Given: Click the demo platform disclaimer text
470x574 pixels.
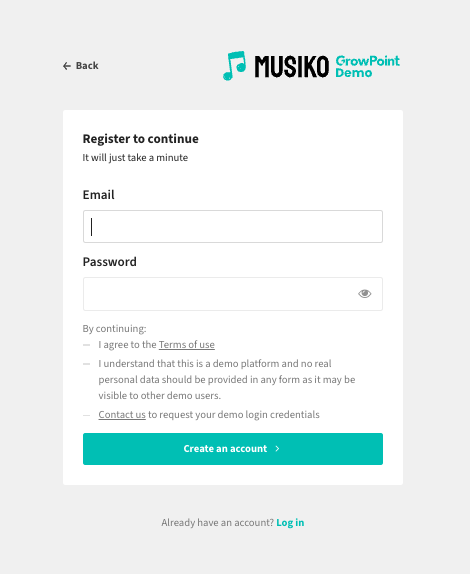Looking at the screenshot, I should (x=227, y=380).
